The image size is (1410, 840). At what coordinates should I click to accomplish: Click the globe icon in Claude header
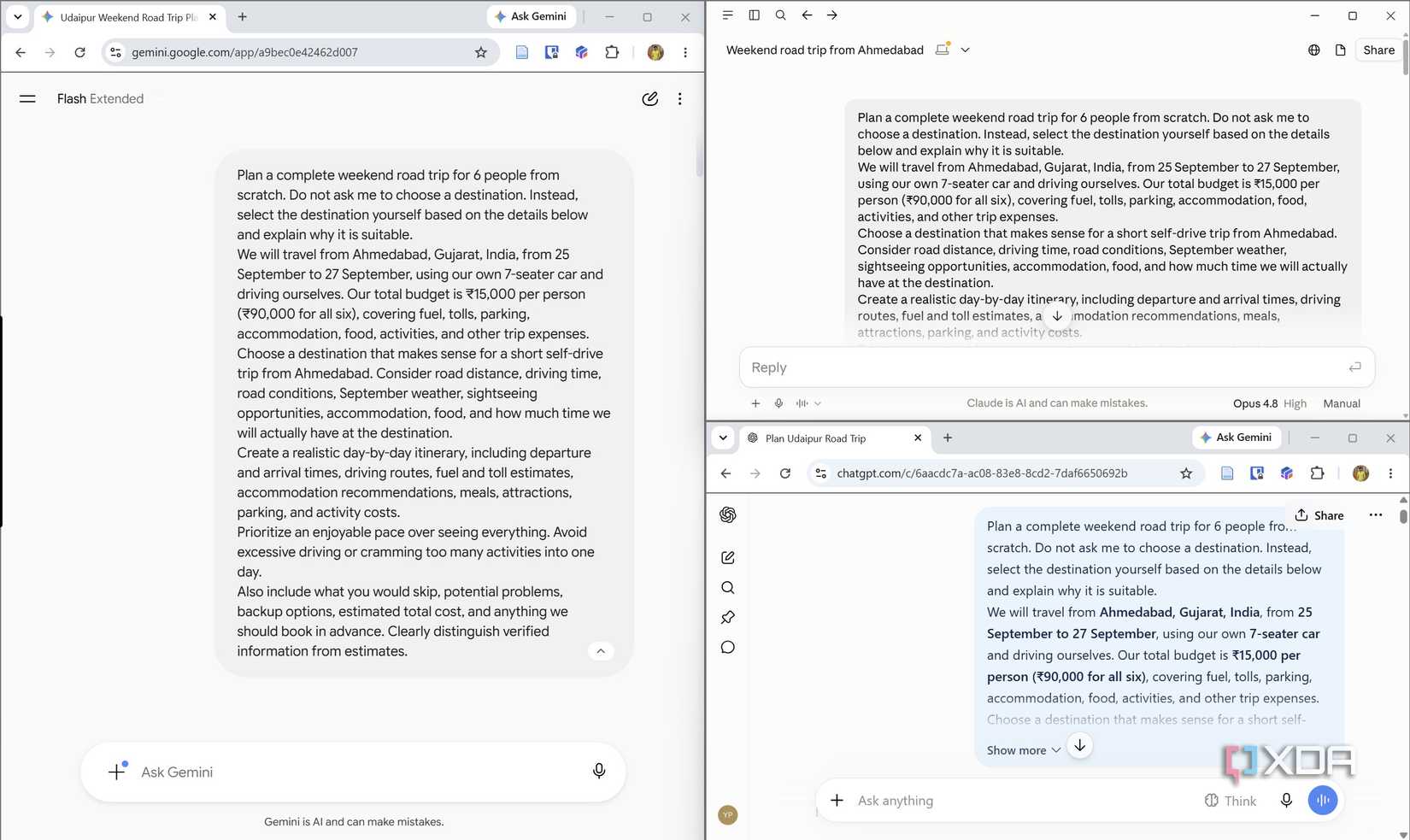[x=1313, y=50]
